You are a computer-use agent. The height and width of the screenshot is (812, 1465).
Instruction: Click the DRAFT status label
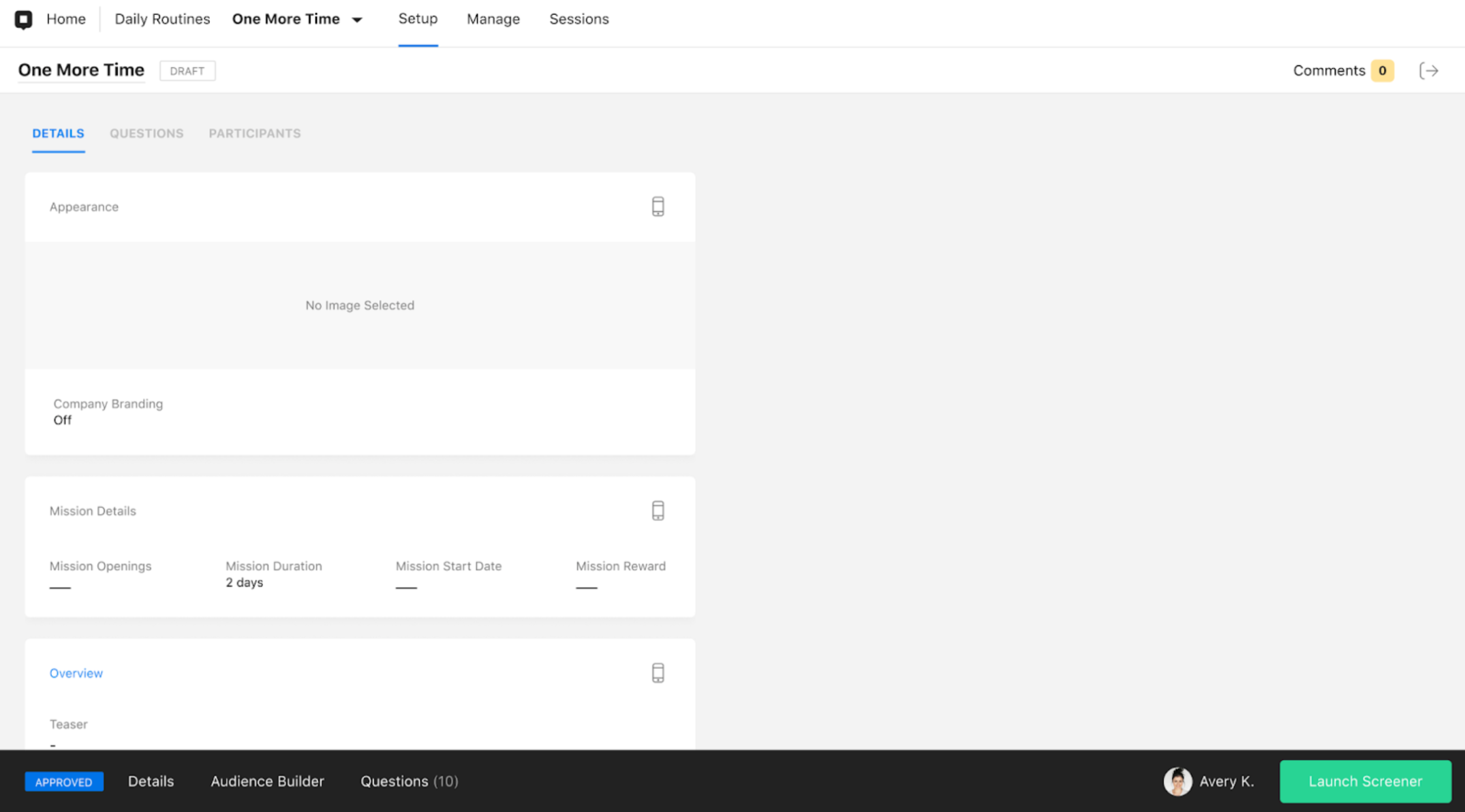pos(187,71)
